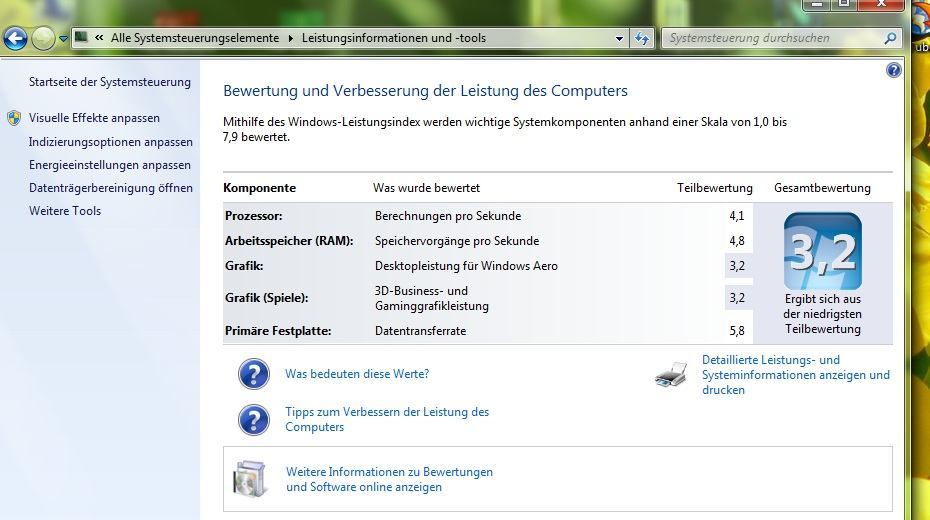Open help via the blue question icon
The height and width of the screenshot is (520, 930).
tap(893, 71)
